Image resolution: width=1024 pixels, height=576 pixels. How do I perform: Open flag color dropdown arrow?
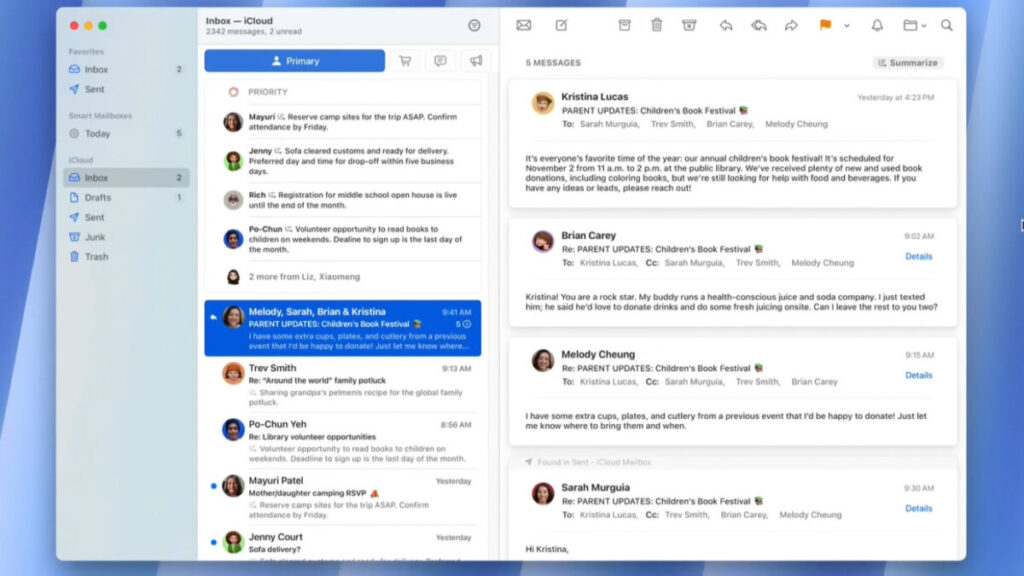846,26
